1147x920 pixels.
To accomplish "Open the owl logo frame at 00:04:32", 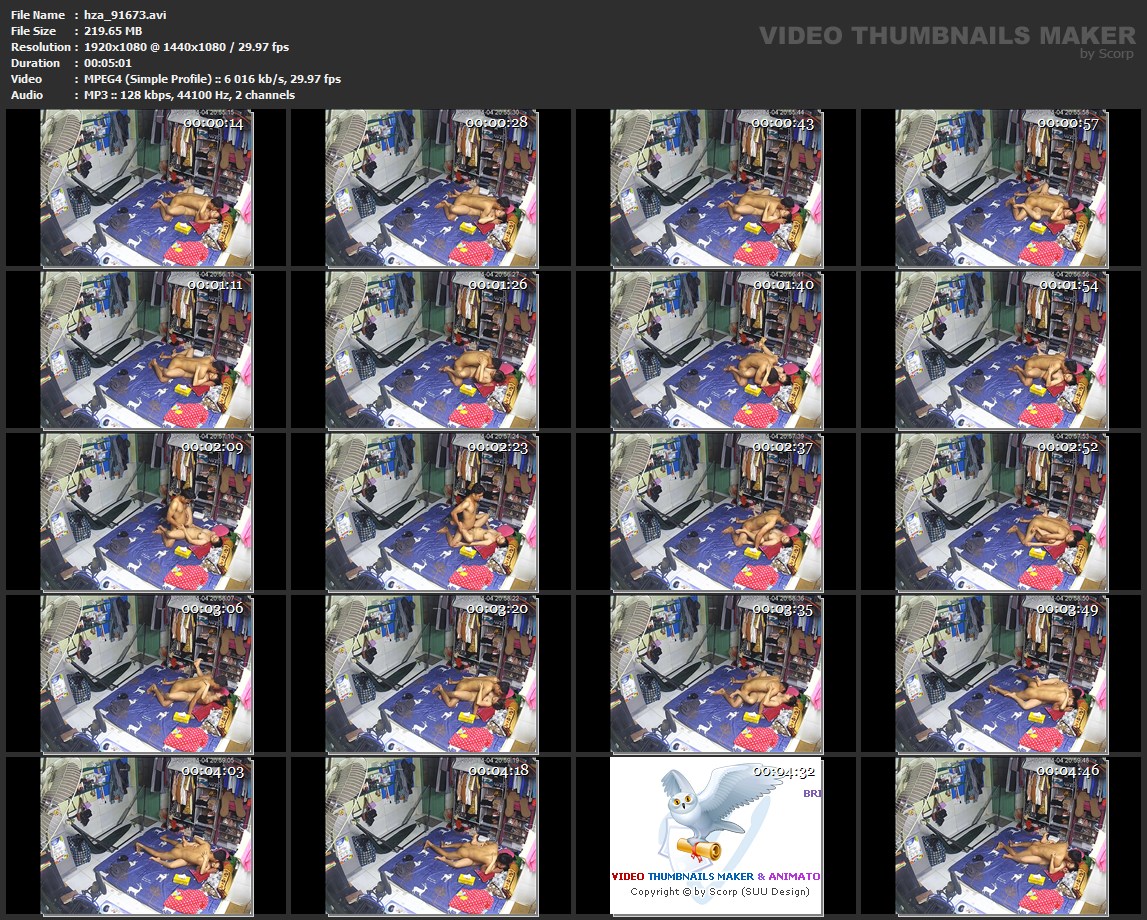I will [716, 836].
